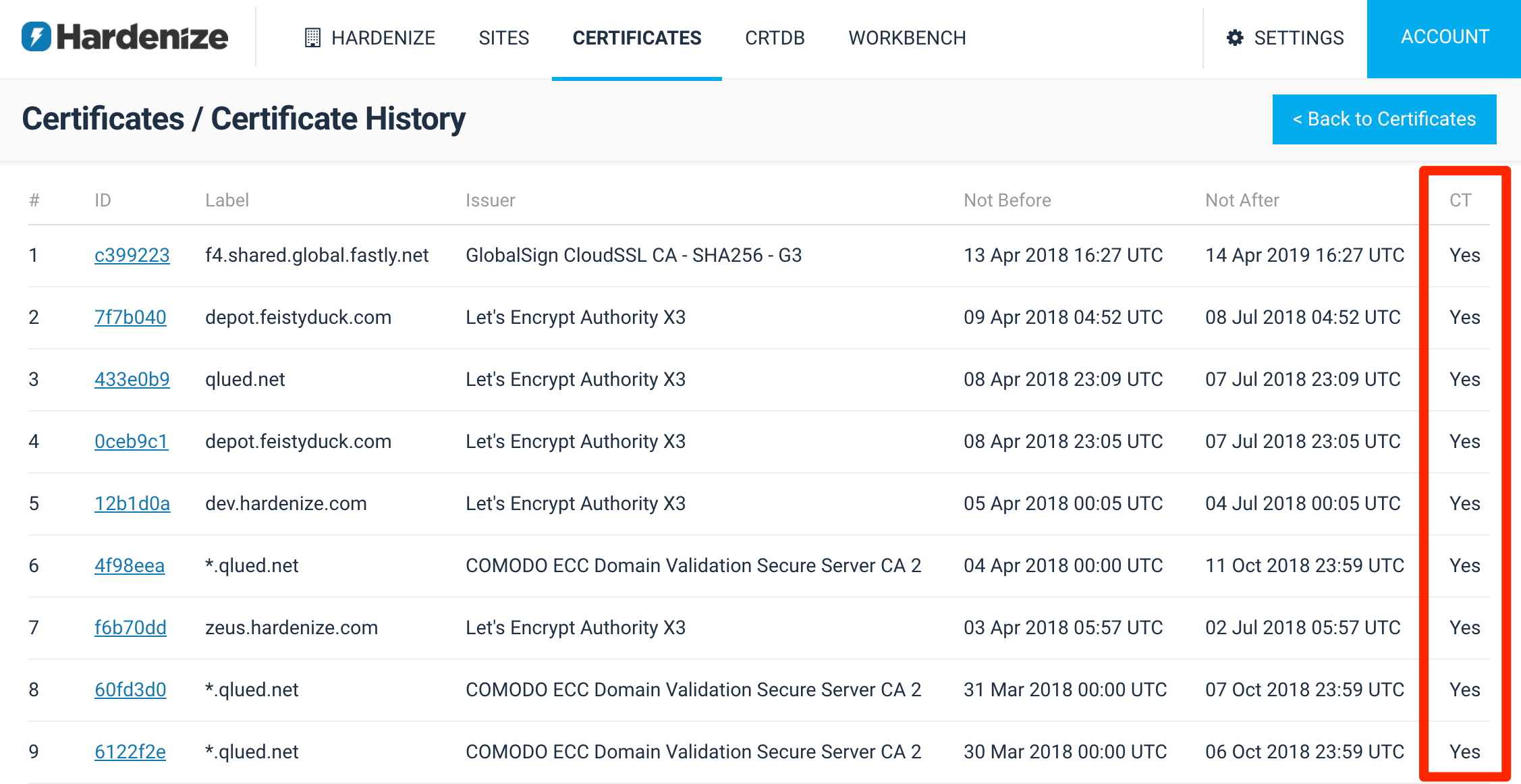Click the Not After column header
The width and height of the screenshot is (1521, 784).
coord(1242,200)
